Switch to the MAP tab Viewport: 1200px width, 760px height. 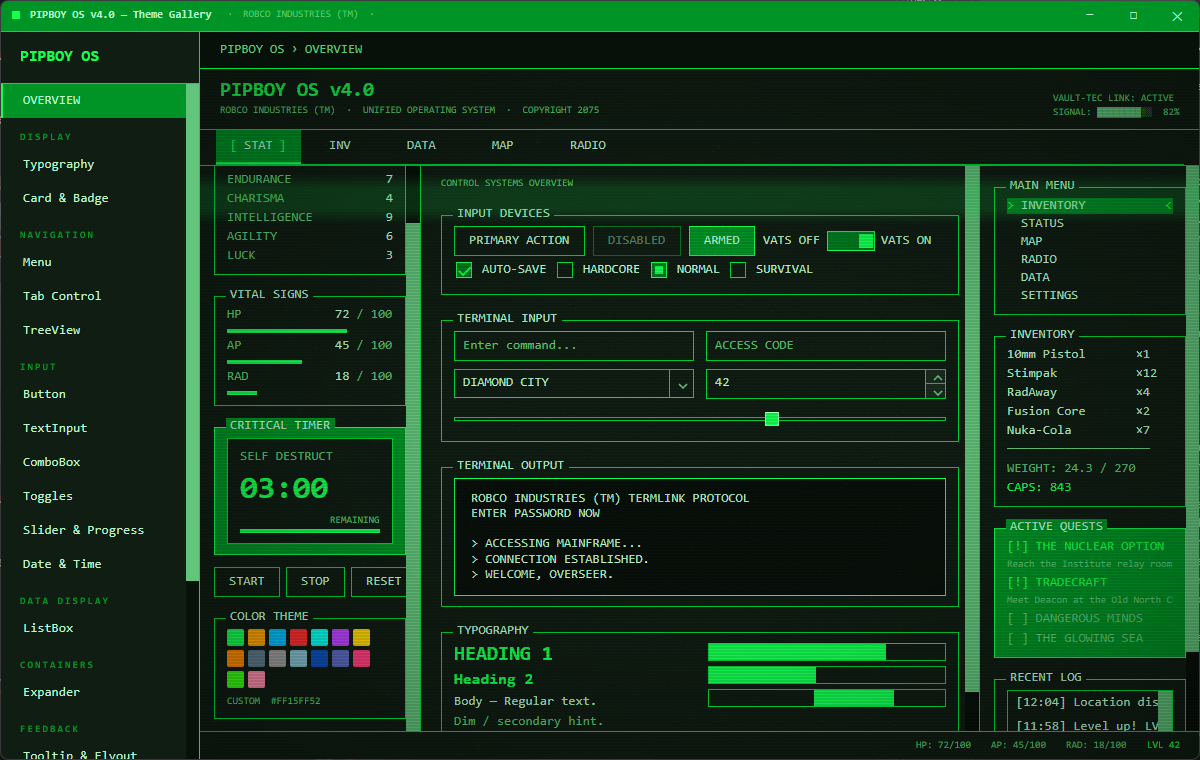502,146
